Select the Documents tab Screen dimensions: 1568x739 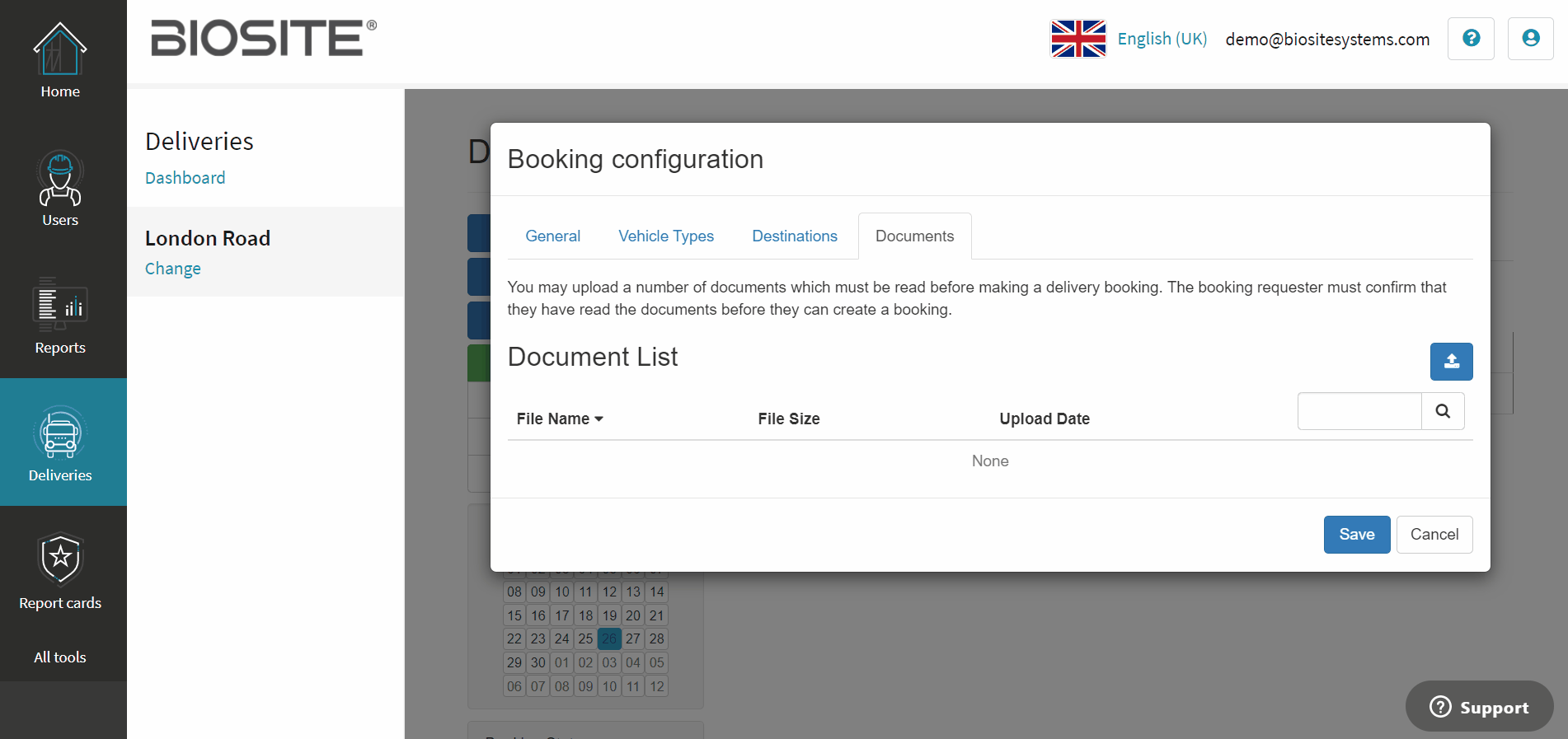tap(914, 236)
